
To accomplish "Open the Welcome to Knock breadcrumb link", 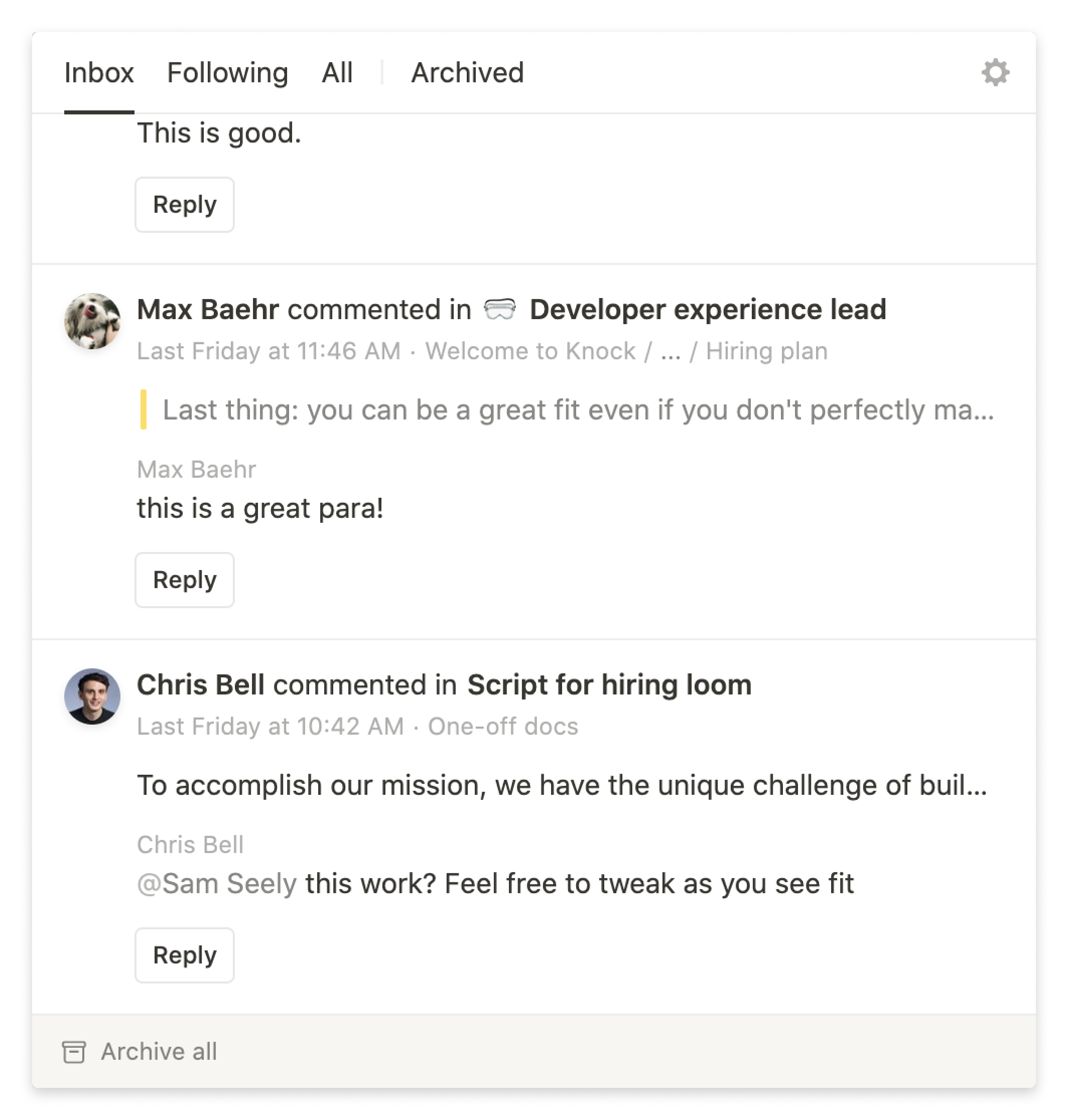I will coord(530,351).
